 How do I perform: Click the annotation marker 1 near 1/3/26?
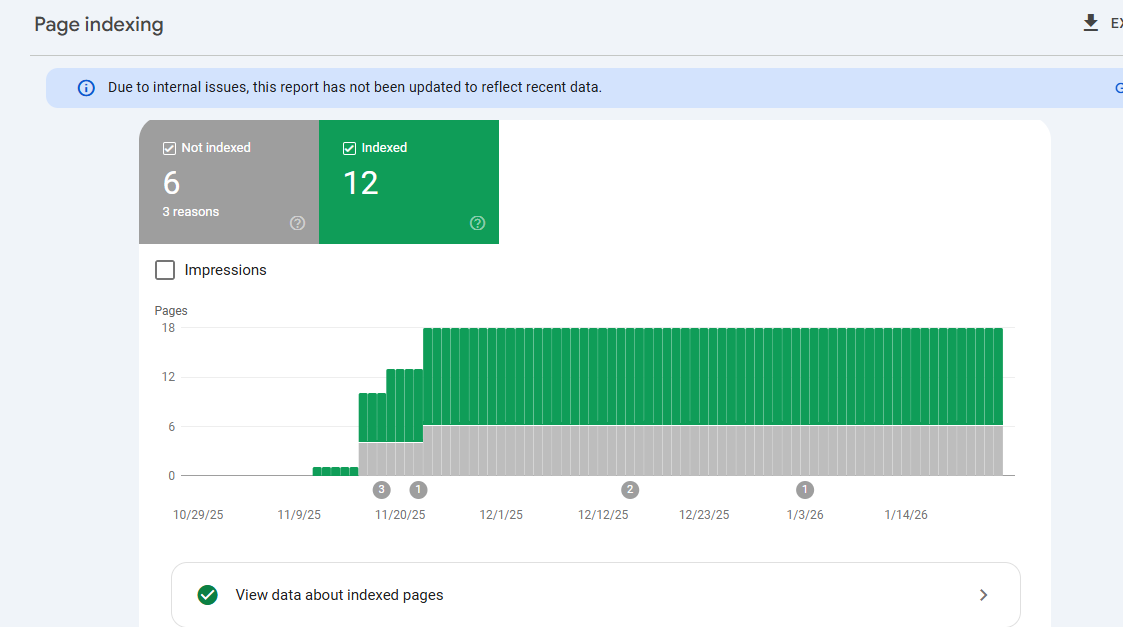tap(805, 490)
